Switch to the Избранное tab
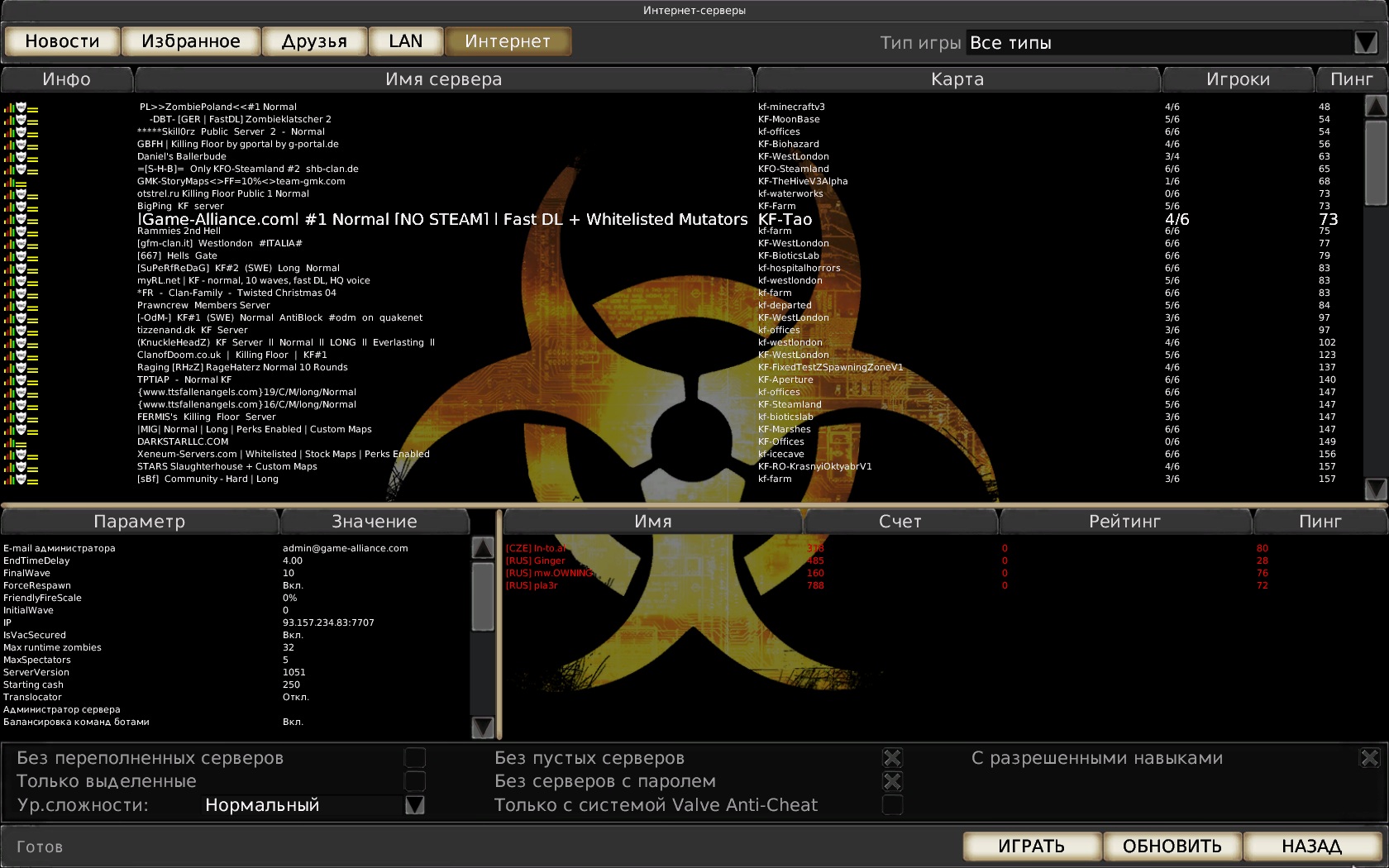Screen dimensions: 1389x868 (x=191, y=41)
